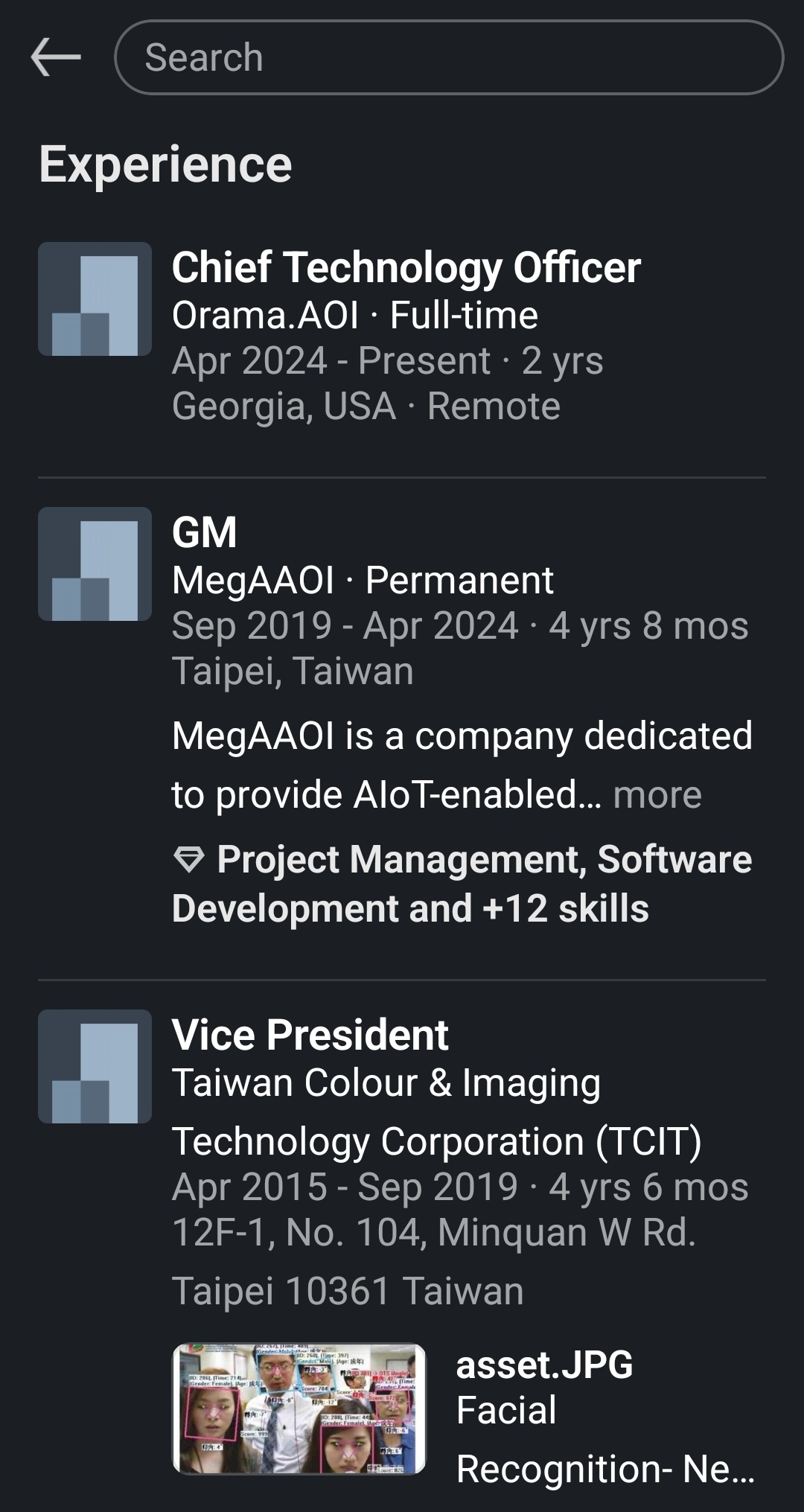Select the Full-time label under Orama.AOI
This screenshot has height=1512, width=804.
465,314
